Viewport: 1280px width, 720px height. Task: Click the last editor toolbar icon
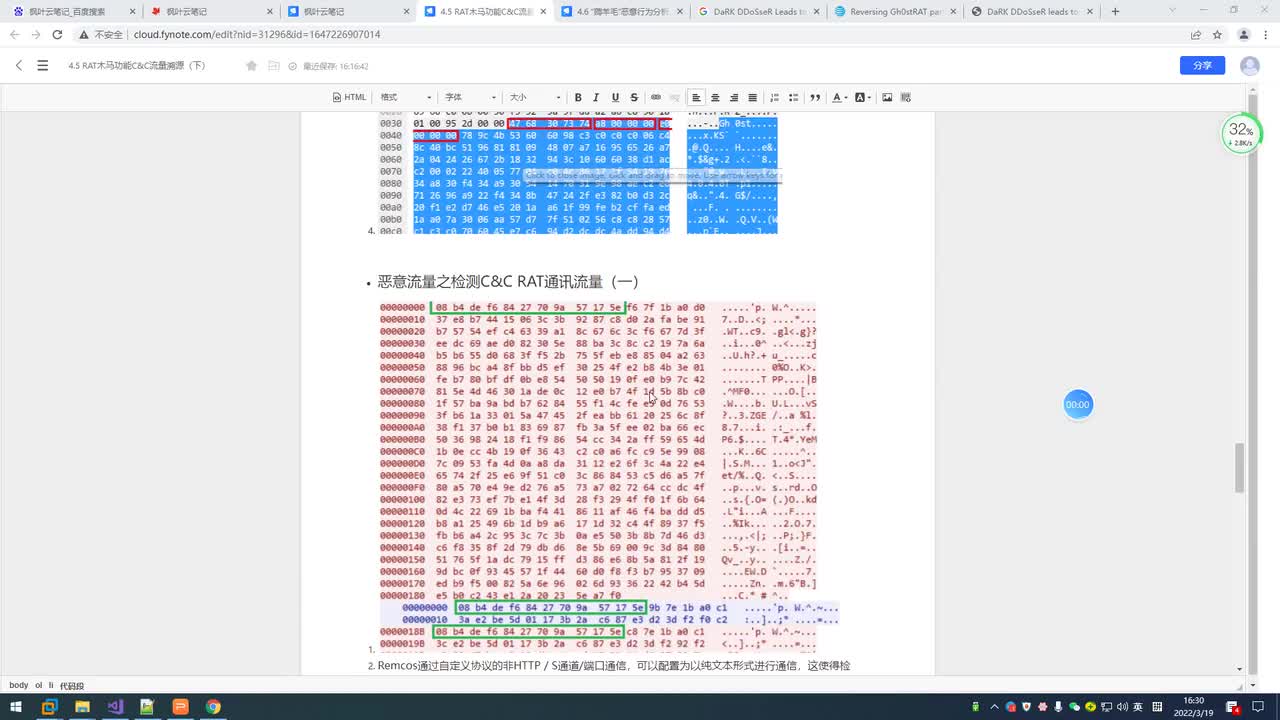coord(906,97)
